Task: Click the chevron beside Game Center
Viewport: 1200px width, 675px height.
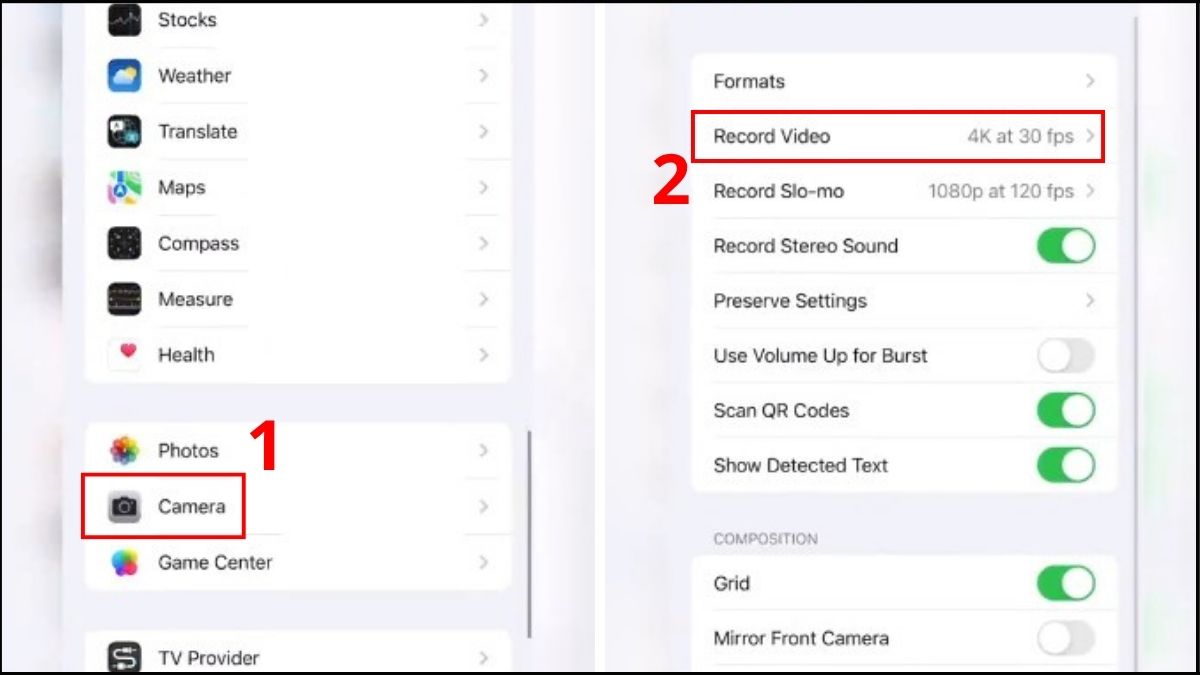Action: [x=483, y=563]
